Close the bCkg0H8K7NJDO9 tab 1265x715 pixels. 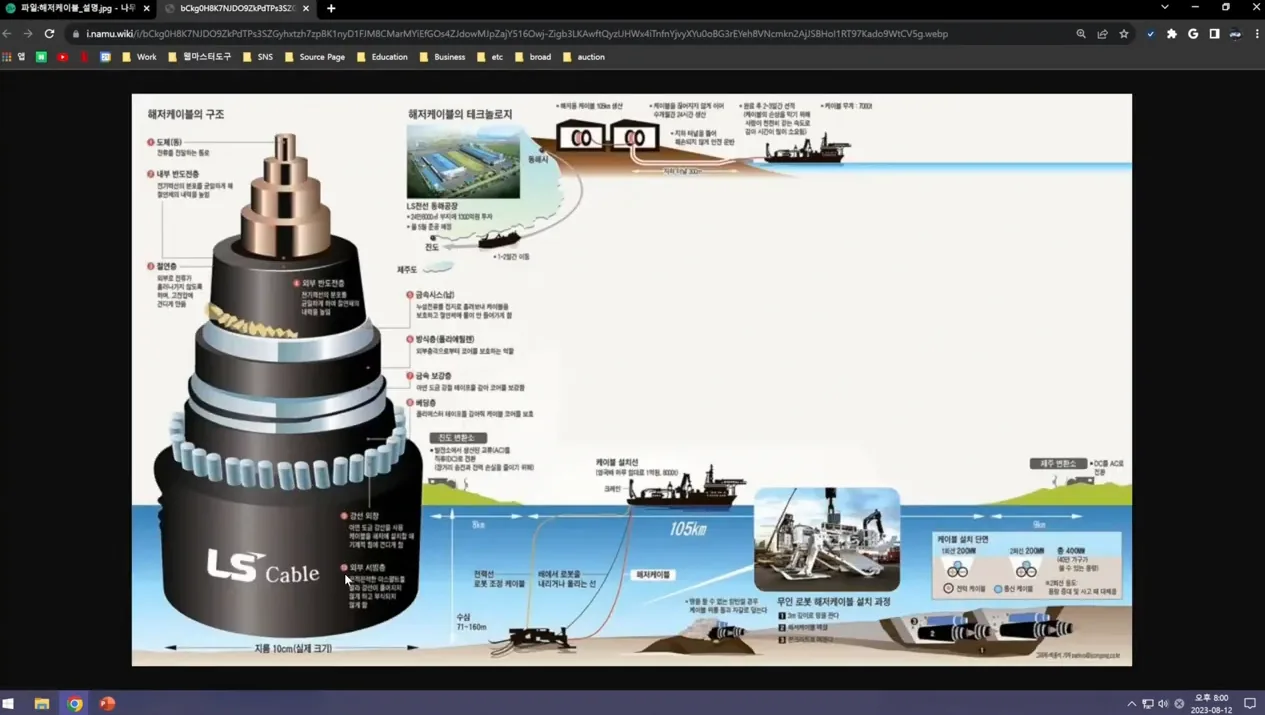pyautogui.click(x=306, y=8)
